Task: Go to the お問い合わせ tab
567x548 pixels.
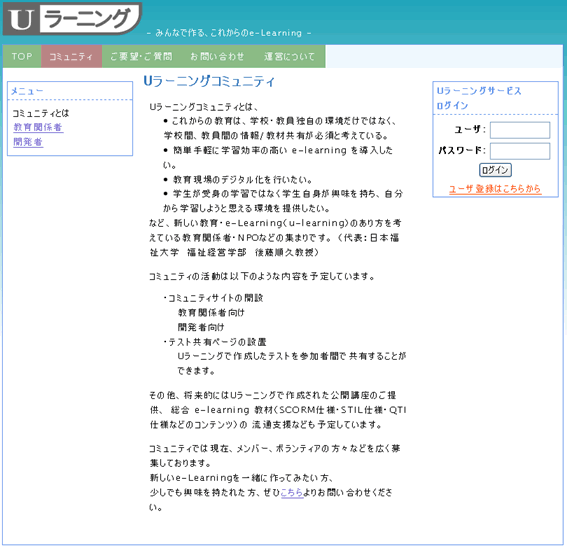Action: coord(217,56)
